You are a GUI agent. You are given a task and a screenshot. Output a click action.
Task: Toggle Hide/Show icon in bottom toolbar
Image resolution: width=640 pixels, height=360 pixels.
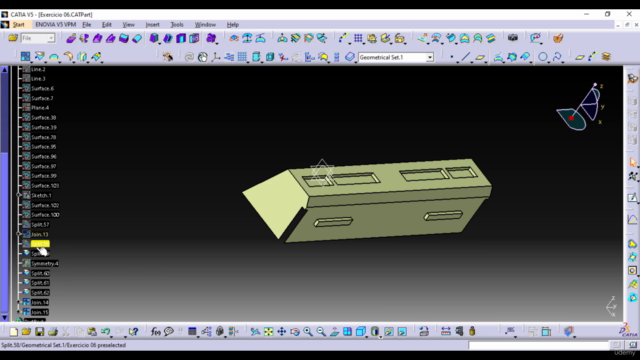point(389,331)
